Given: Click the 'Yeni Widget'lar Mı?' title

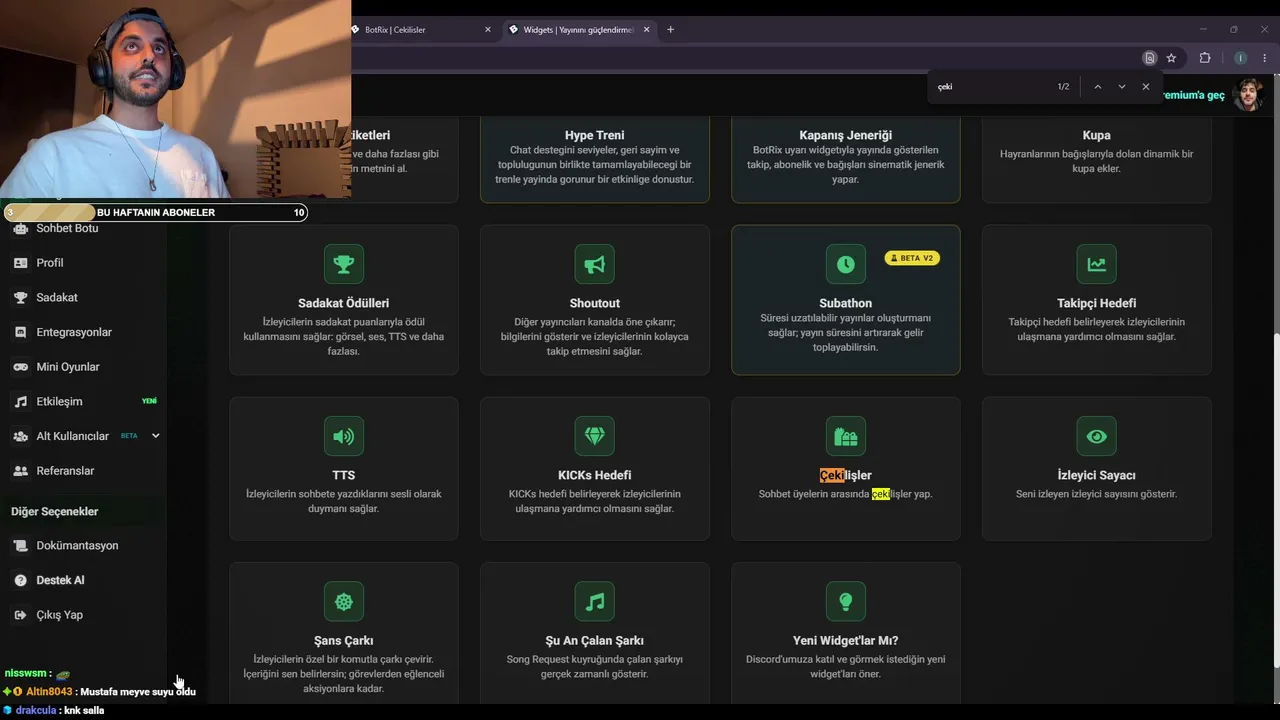Looking at the screenshot, I should (x=846, y=640).
